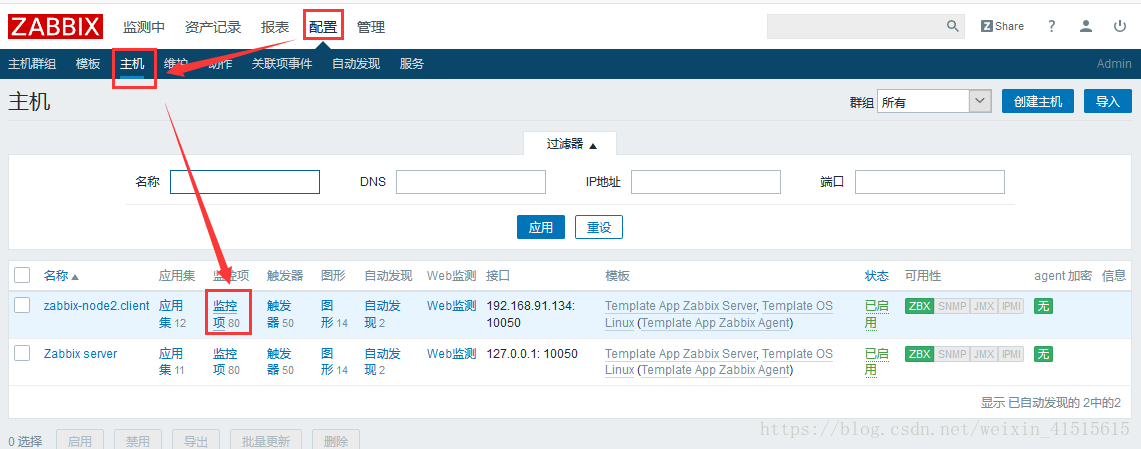The image size is (1141, 449).
Task: Check the Zabbix server row checkbox
Action: click(23, 354)
